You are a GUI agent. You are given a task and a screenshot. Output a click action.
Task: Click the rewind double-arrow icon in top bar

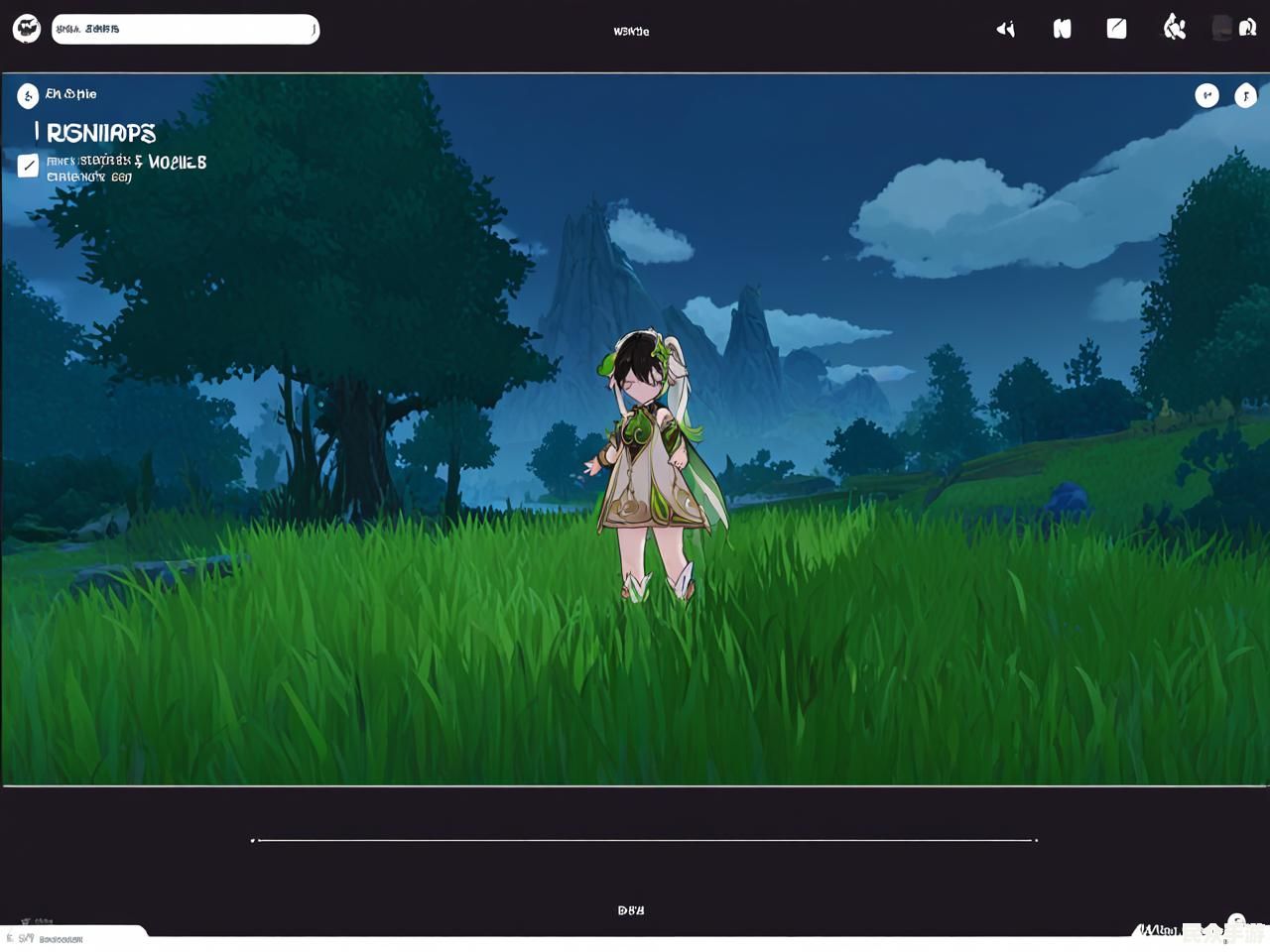(x=1005, y=29)
